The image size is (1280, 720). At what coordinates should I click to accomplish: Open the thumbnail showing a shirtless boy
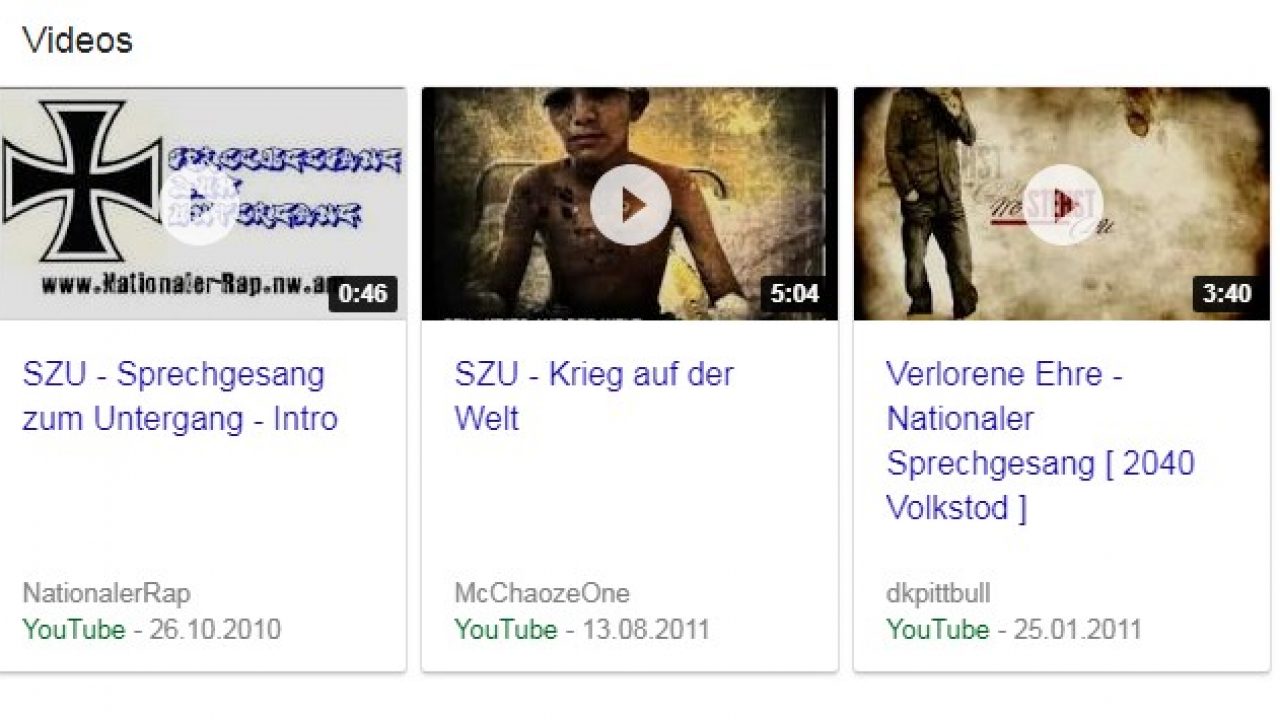(x=629, y=204)
